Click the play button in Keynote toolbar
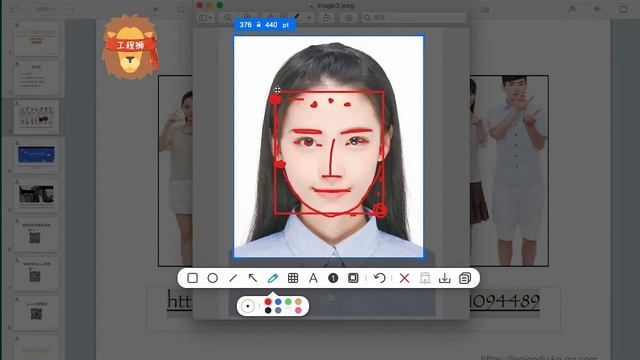Screen dimensions: 640x360 pyautogui.click(x=156, y=9)
